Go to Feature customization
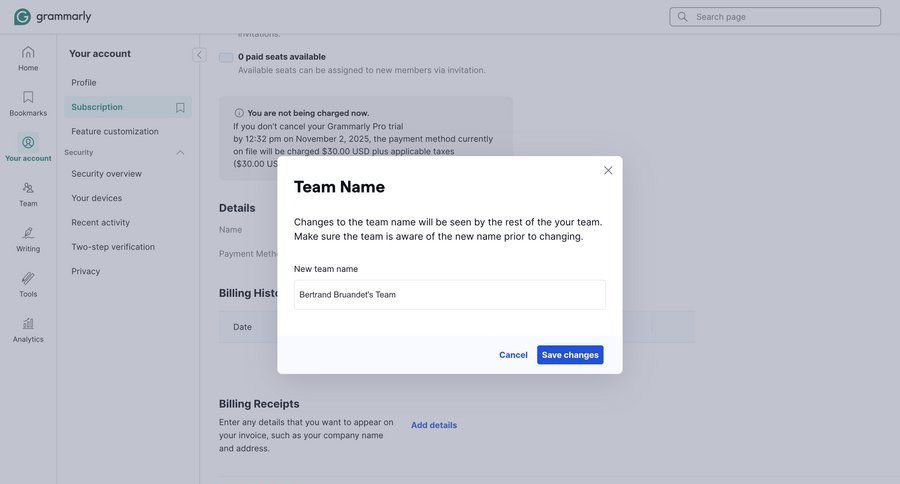The height and width of the screenshot is (484, 900). [115, 131]
